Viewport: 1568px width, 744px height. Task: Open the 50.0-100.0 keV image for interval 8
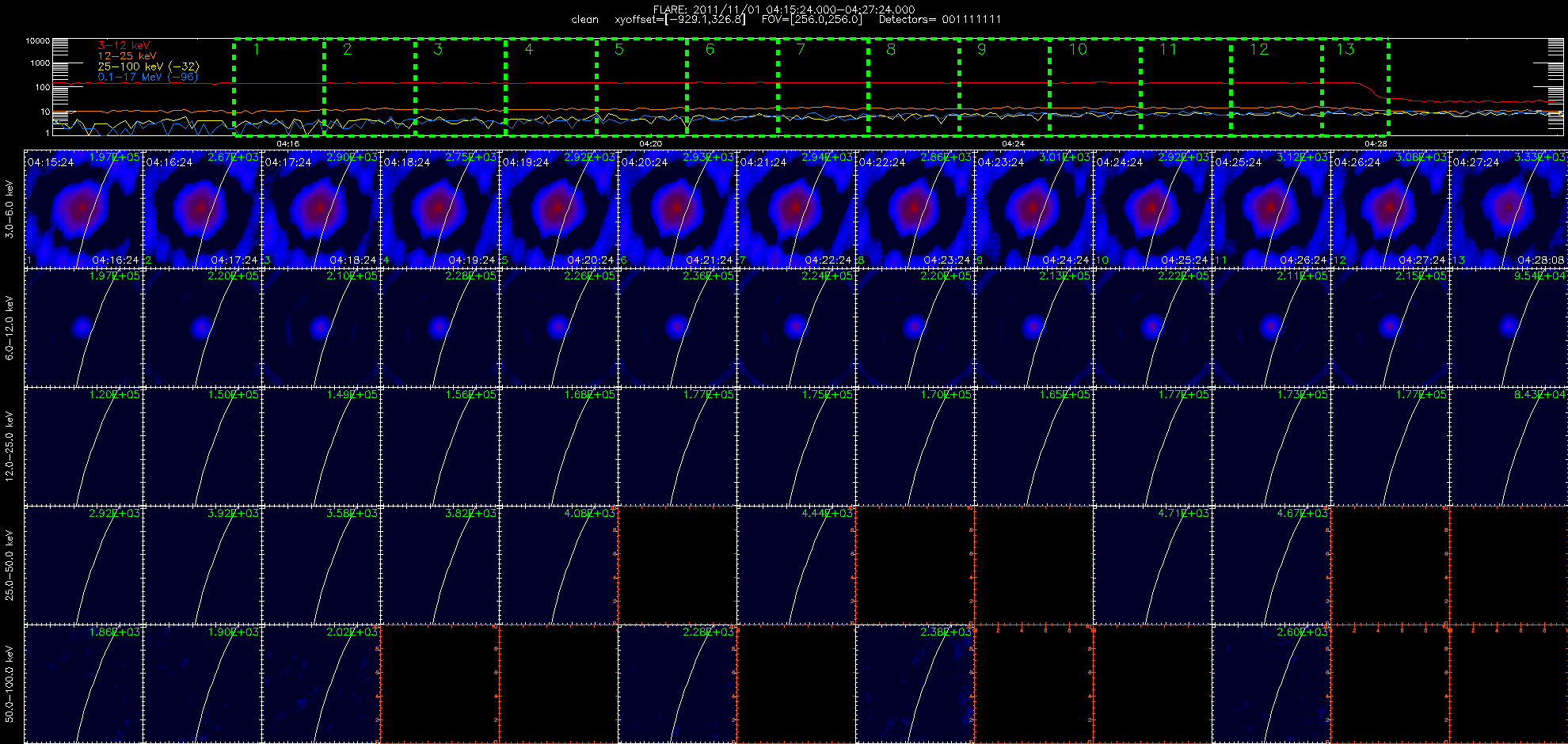pyautogui.click(x=915, y=683)
